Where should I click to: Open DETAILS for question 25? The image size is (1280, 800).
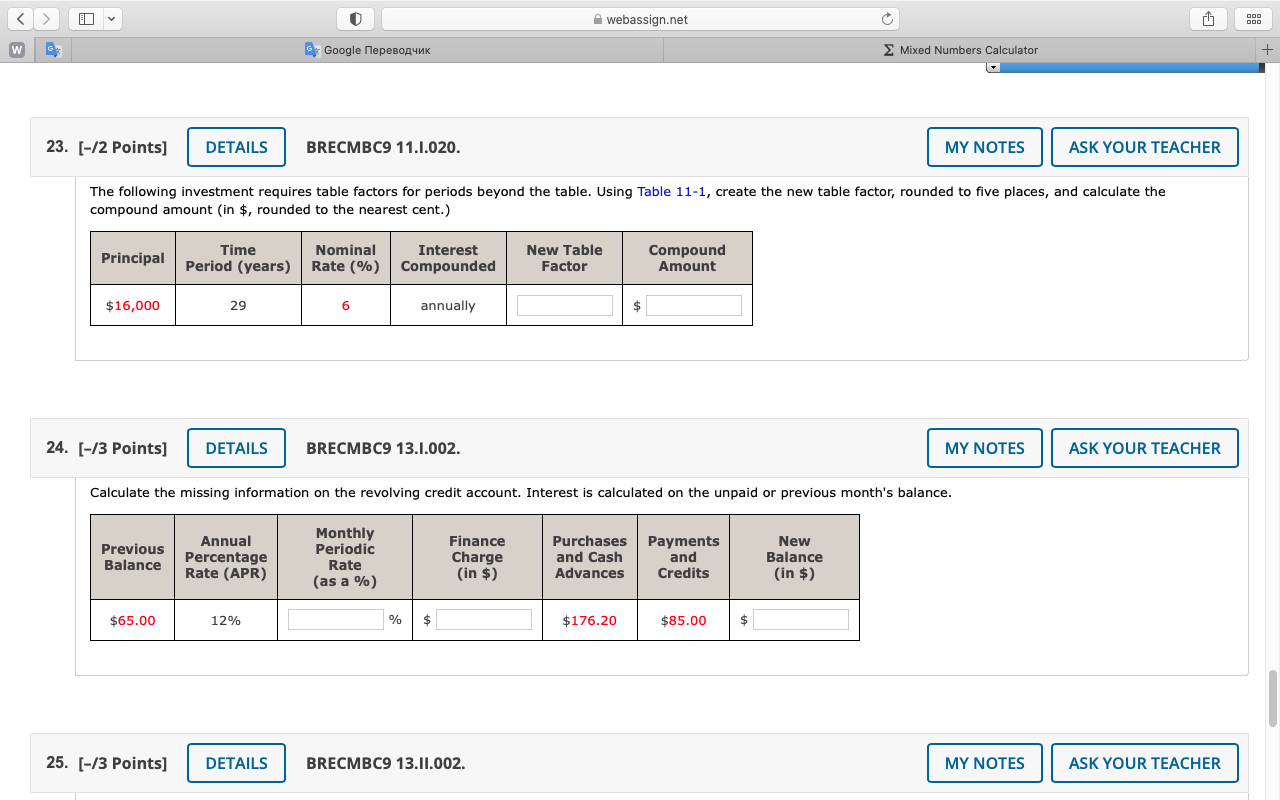pyautogui.click(x=236, y=763)
